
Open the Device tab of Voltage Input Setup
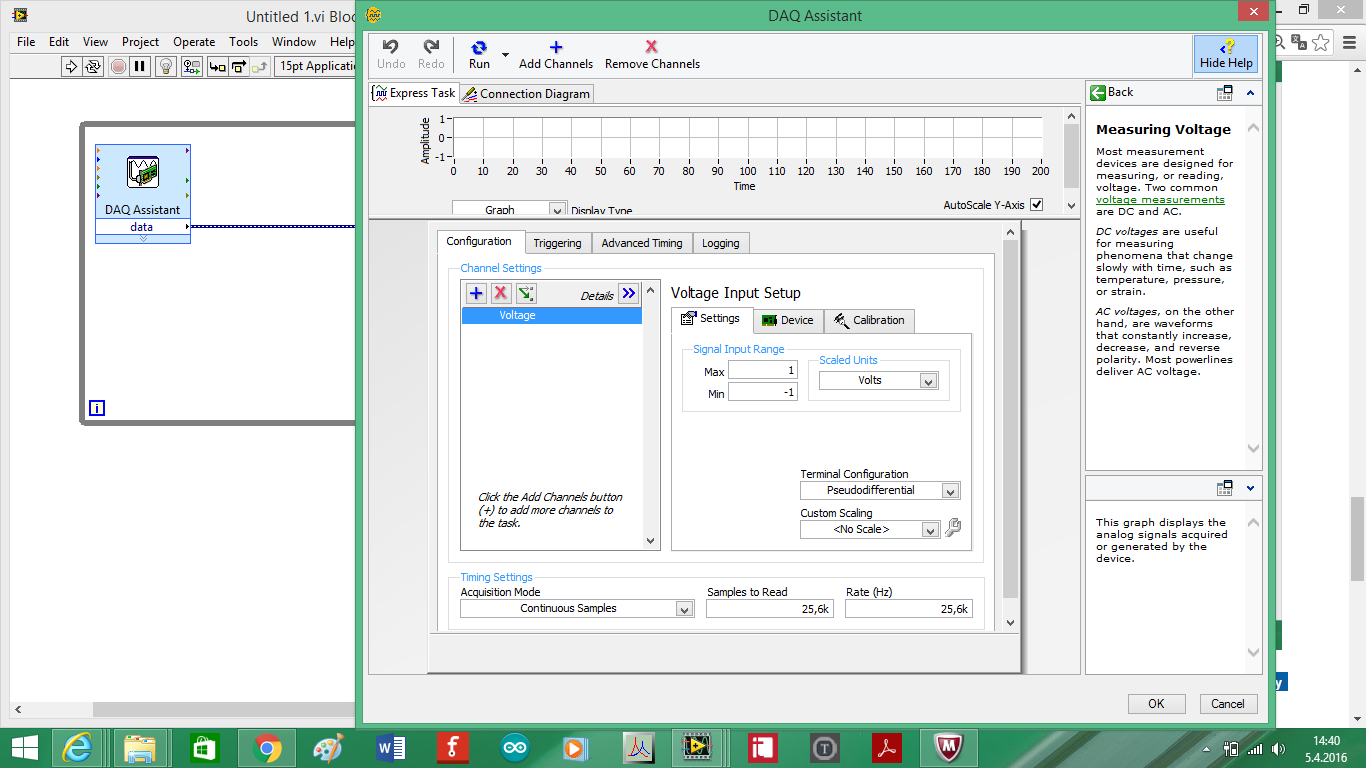(788, 320)
